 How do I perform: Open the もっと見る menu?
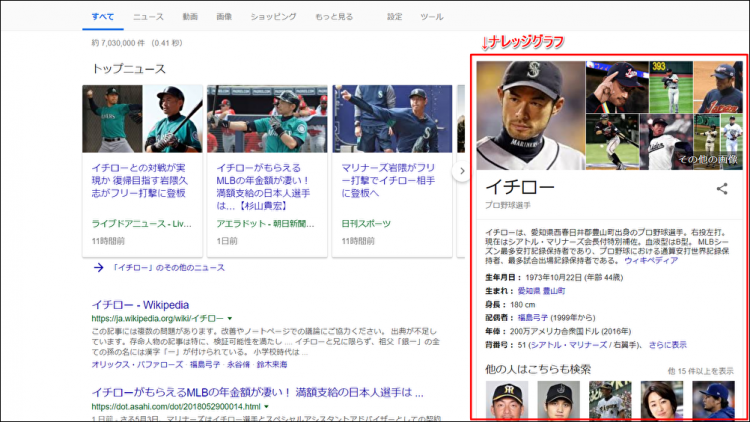[334, 17]
